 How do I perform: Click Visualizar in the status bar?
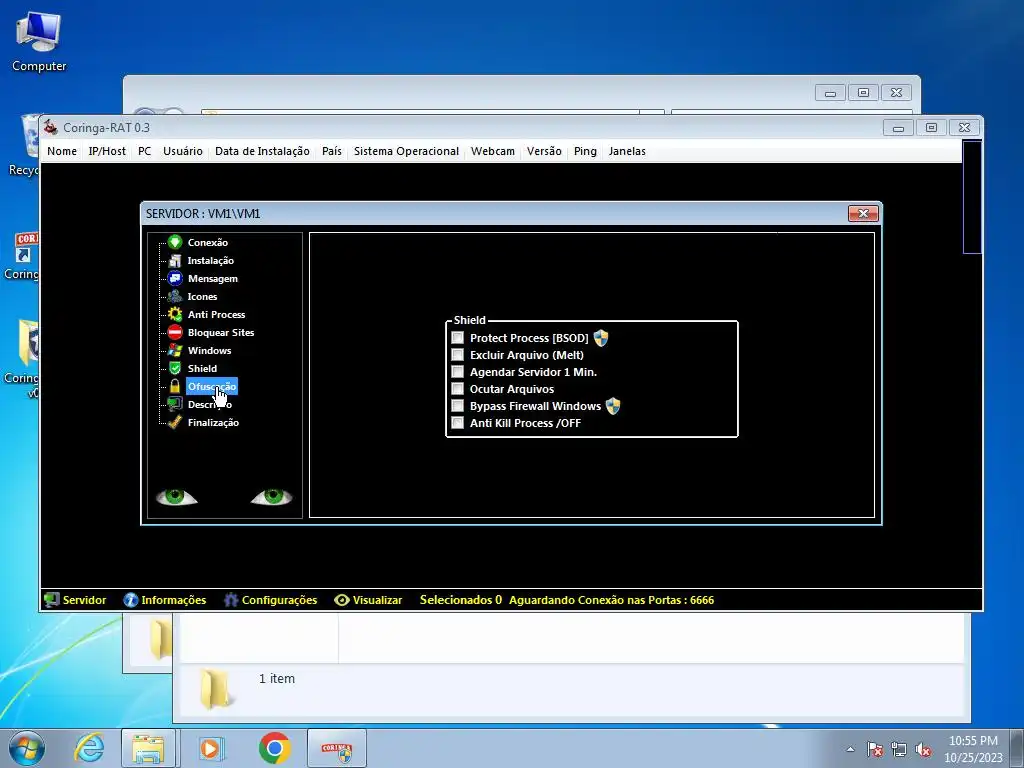pyautogui.click(x=368, y=600)
